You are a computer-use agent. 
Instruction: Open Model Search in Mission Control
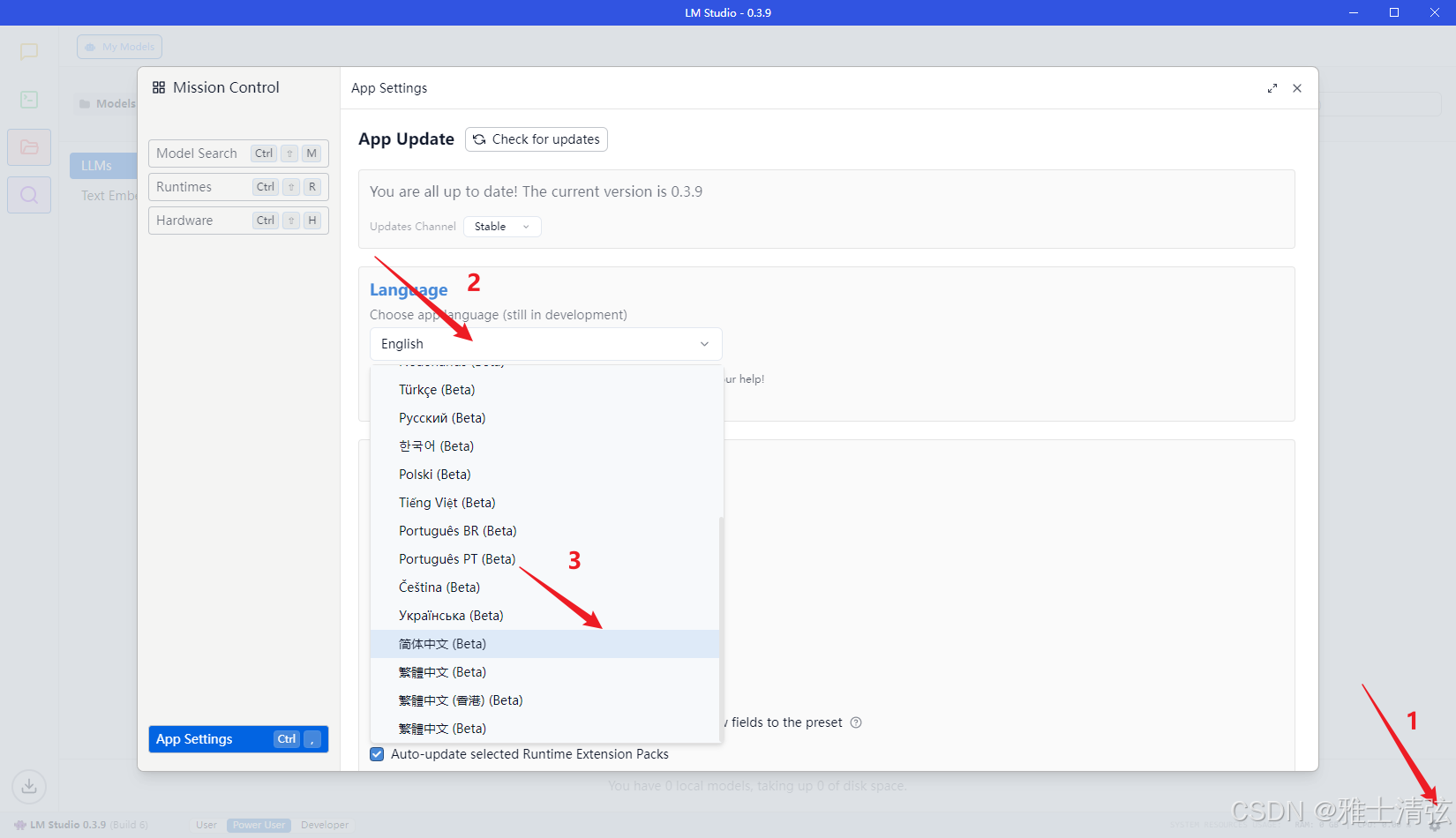(238, 153)
